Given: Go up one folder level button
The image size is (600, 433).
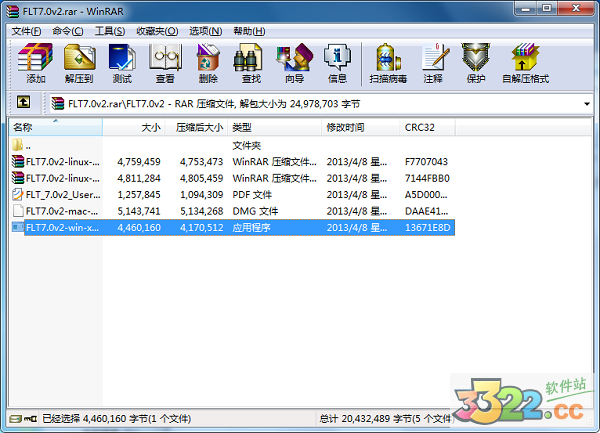Looking at the screenshot, I should tap(23, 103).
